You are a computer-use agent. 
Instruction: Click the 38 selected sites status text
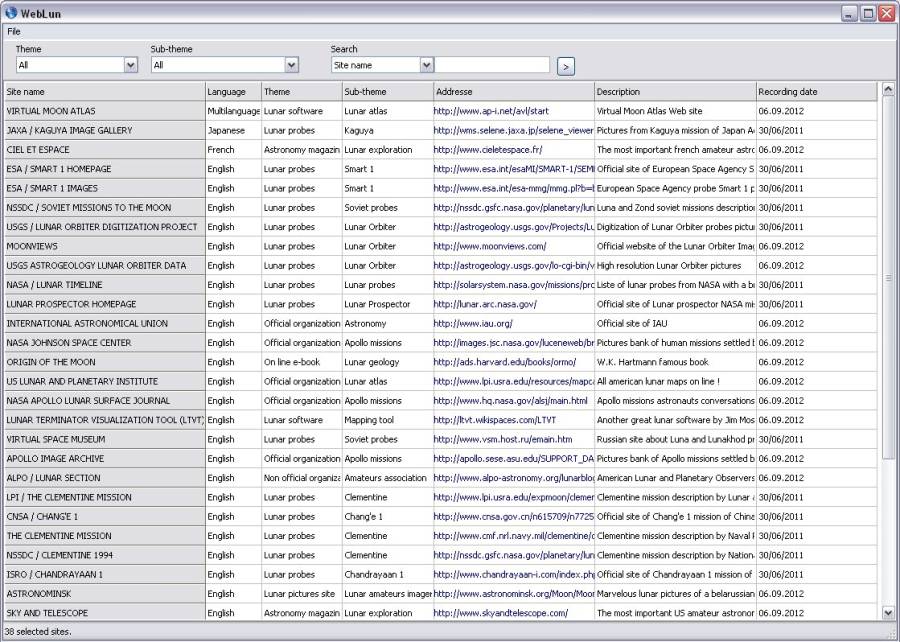pyautogui.click(x=38, y=632)
